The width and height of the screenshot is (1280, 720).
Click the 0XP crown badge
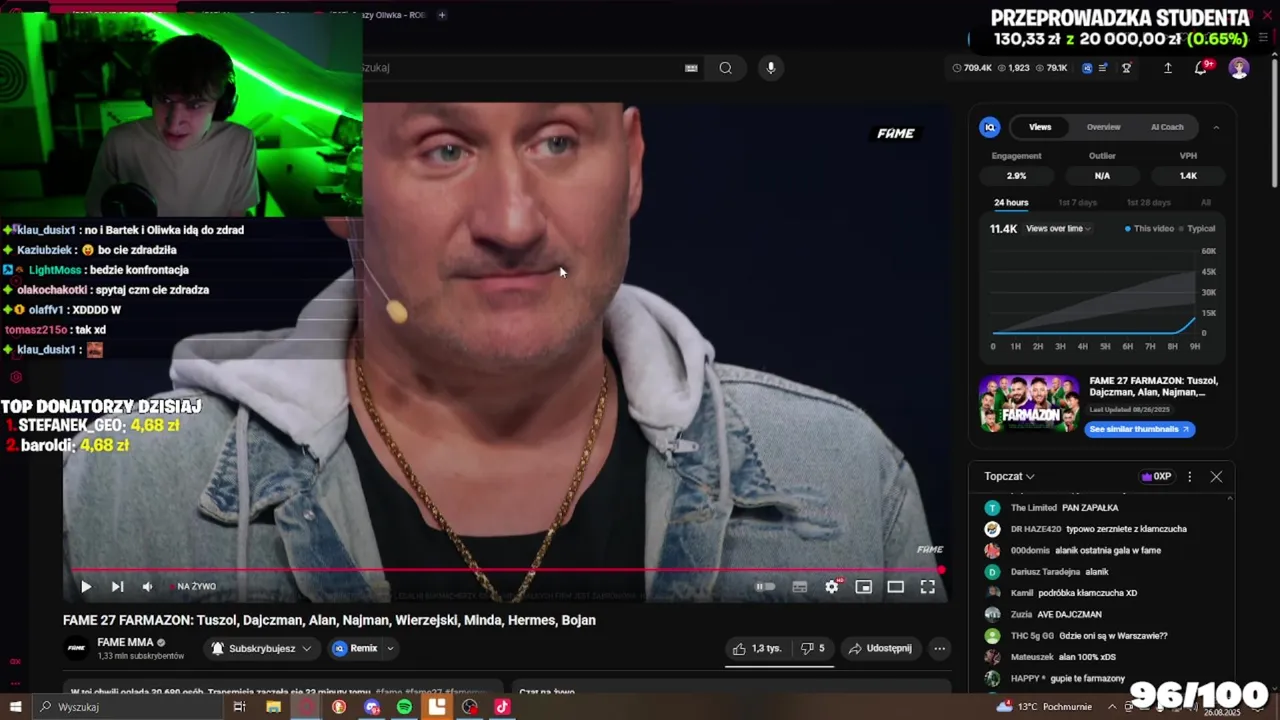[x=1156, y=477]
